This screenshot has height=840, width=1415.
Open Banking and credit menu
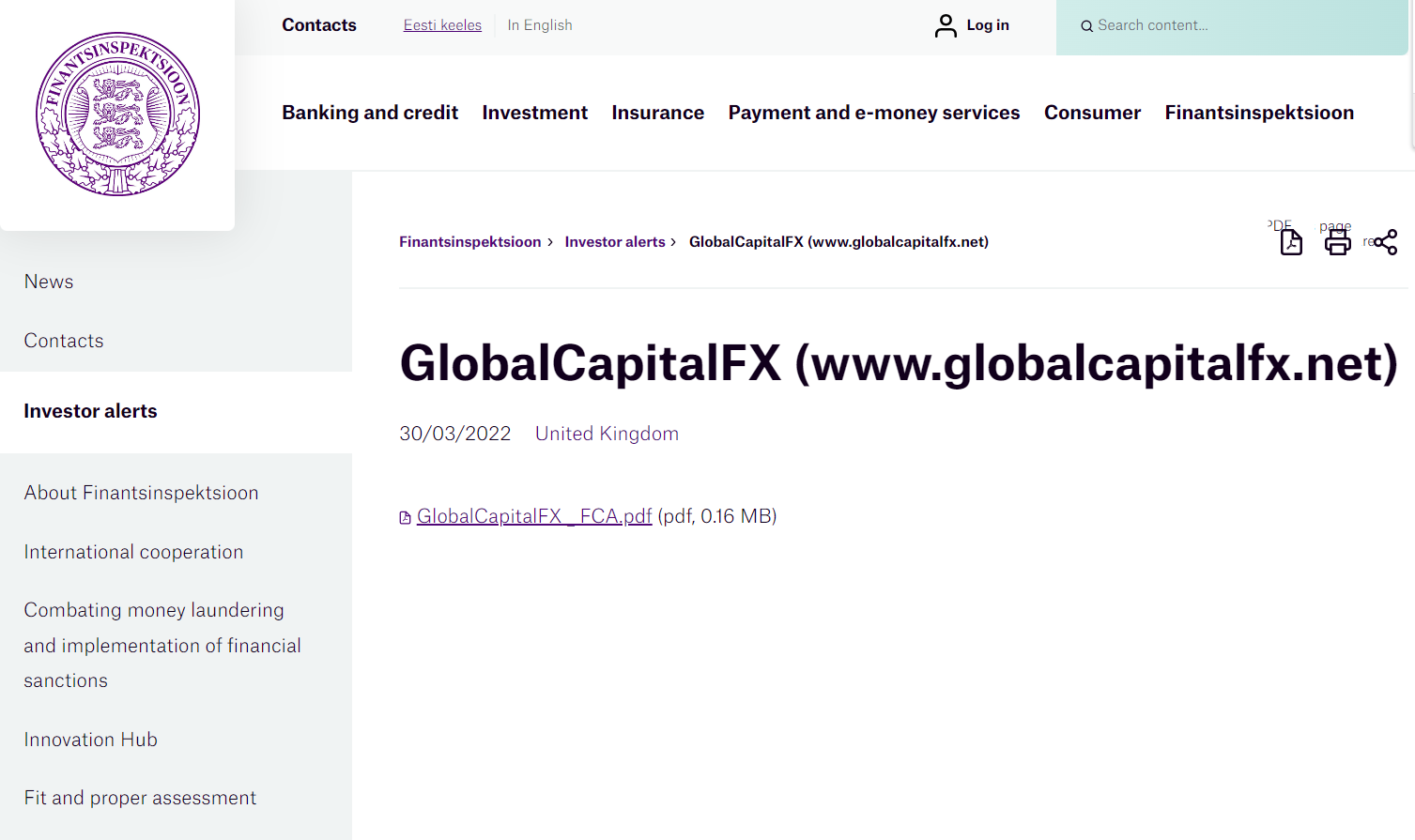[x=370, y=113]
